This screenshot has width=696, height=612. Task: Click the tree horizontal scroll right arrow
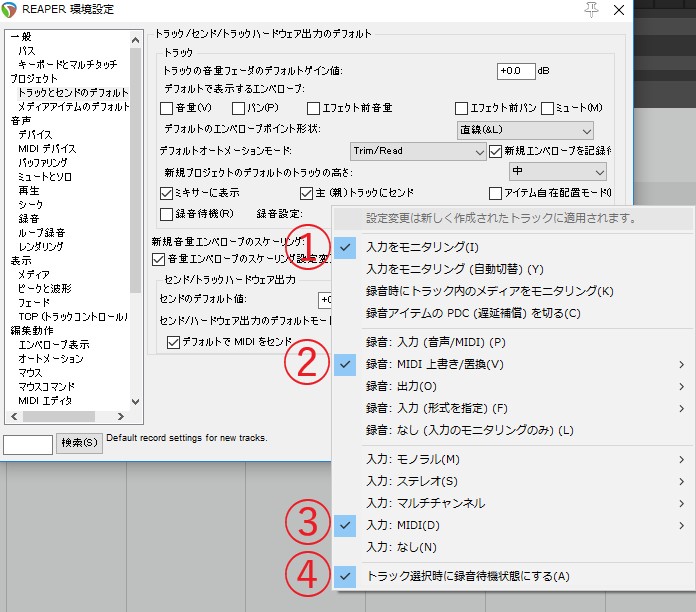pyautogui.click(x=120, y=417)
